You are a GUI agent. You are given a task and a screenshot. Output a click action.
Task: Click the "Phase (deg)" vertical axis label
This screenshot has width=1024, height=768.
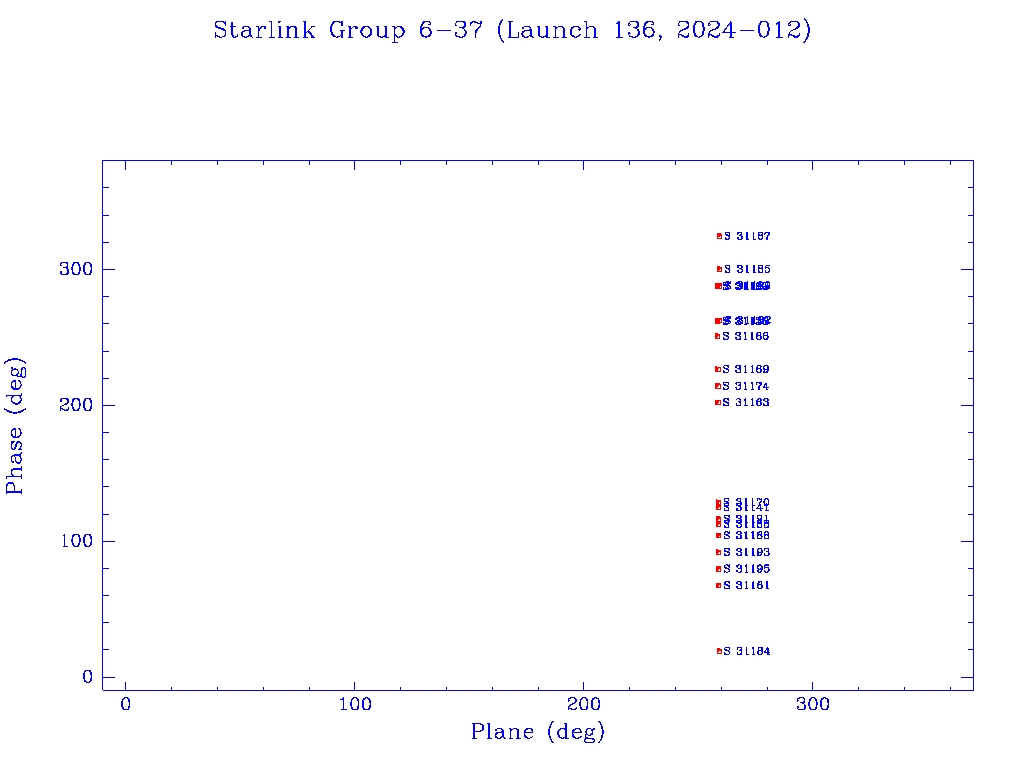(x=14, y=426)
